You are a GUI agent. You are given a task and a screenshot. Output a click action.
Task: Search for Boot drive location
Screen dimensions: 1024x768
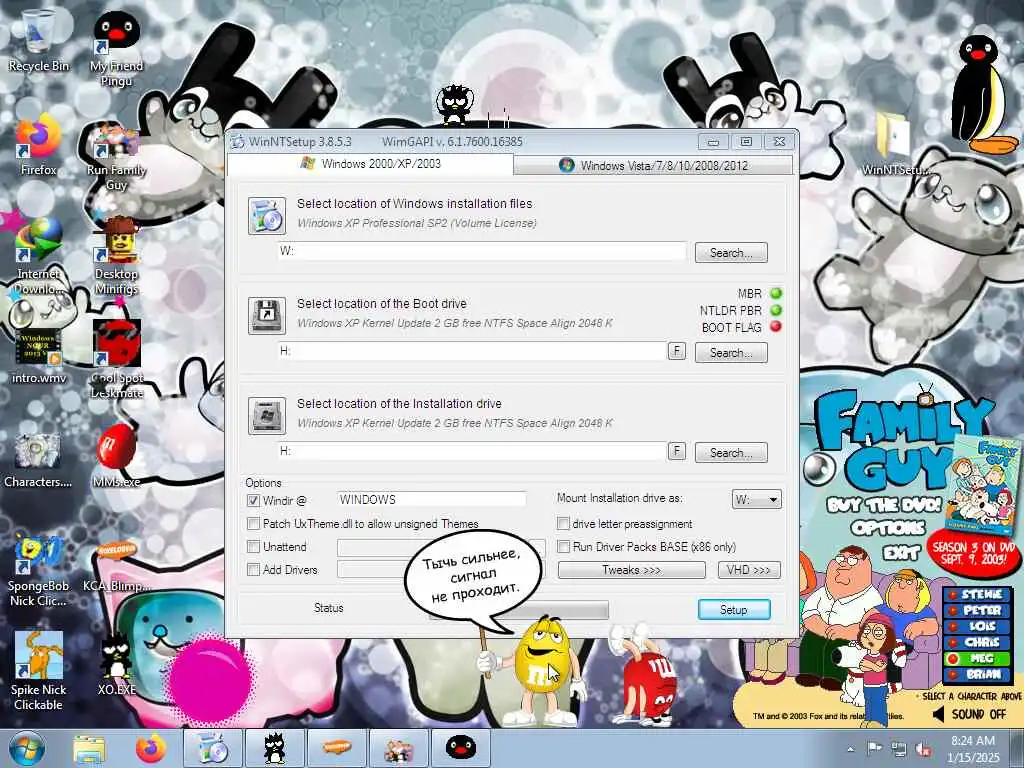click(731, 353)
